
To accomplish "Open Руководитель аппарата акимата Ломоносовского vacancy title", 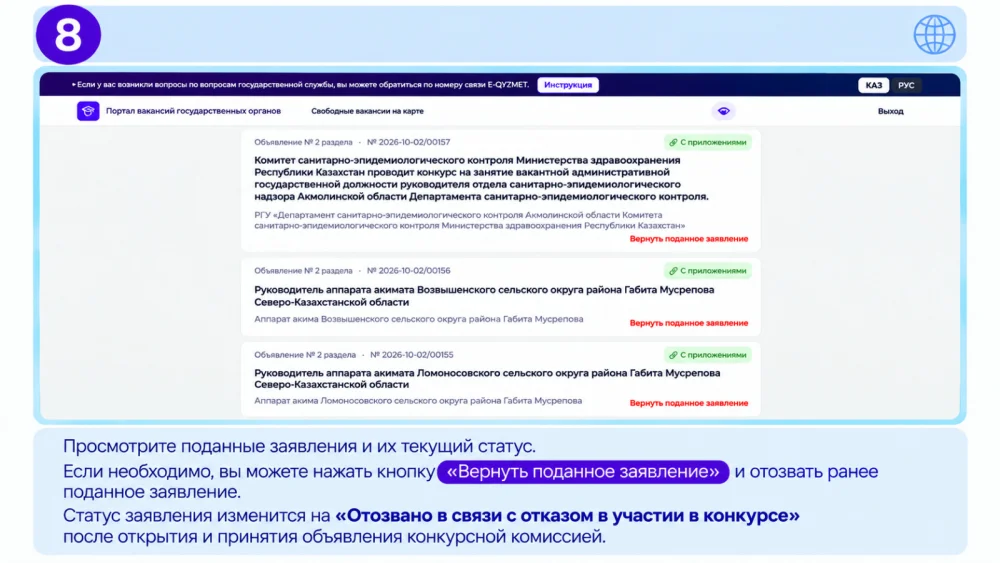I will pos(487,379).
